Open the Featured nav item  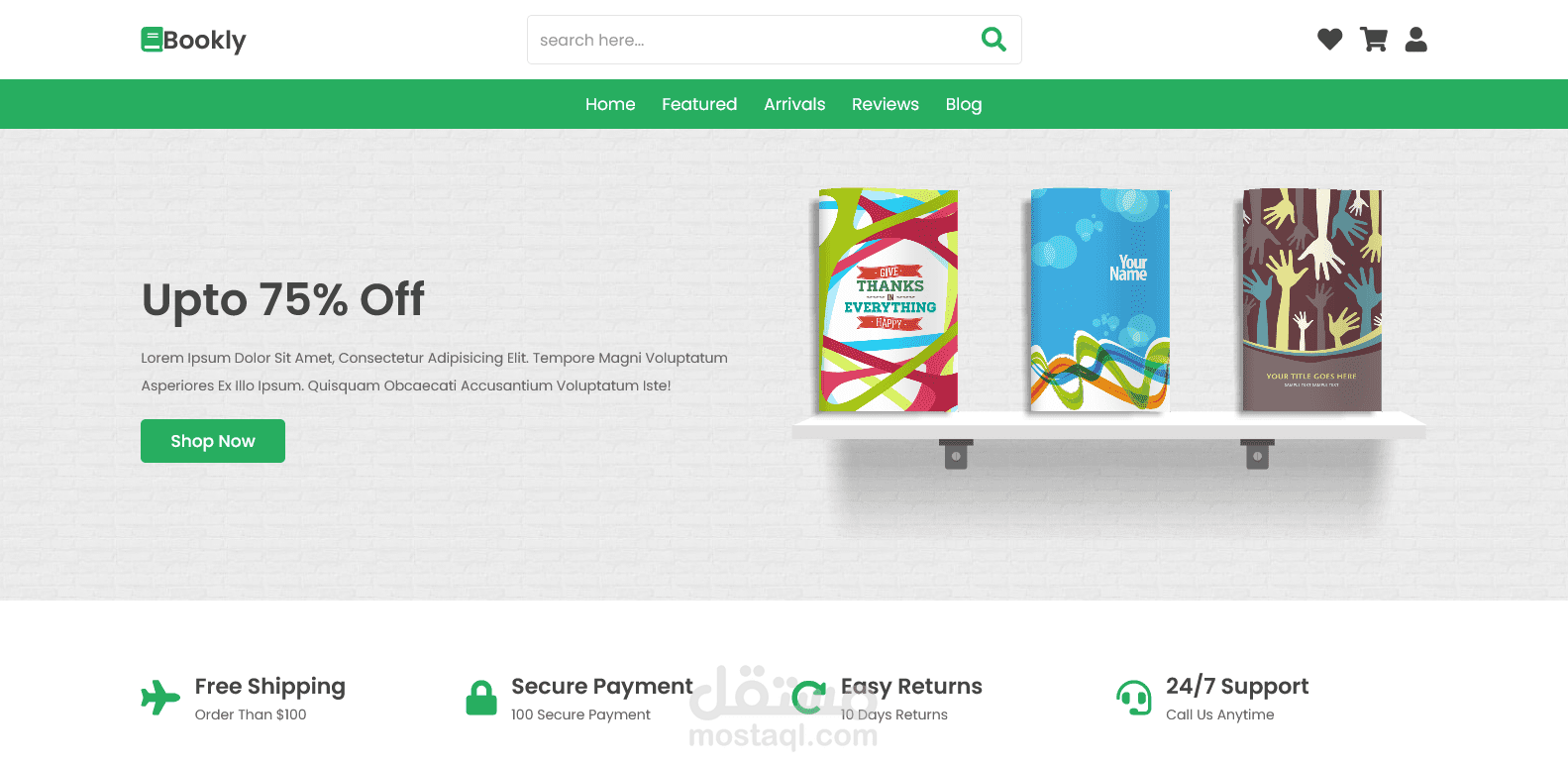pyautogui.click(x=699, y=104)
